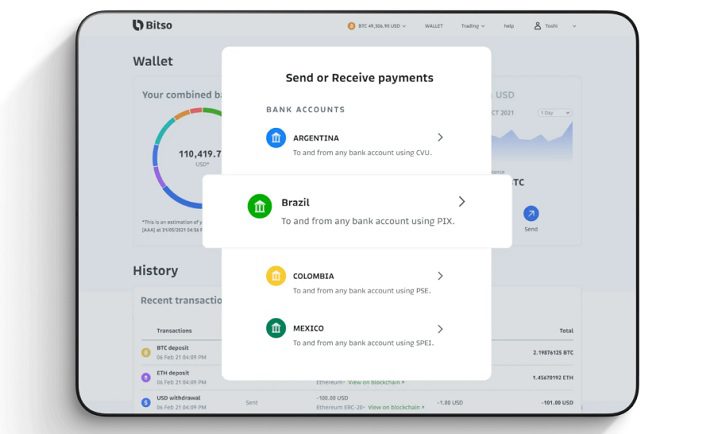Open the user profile dropdown

(555, 26)
